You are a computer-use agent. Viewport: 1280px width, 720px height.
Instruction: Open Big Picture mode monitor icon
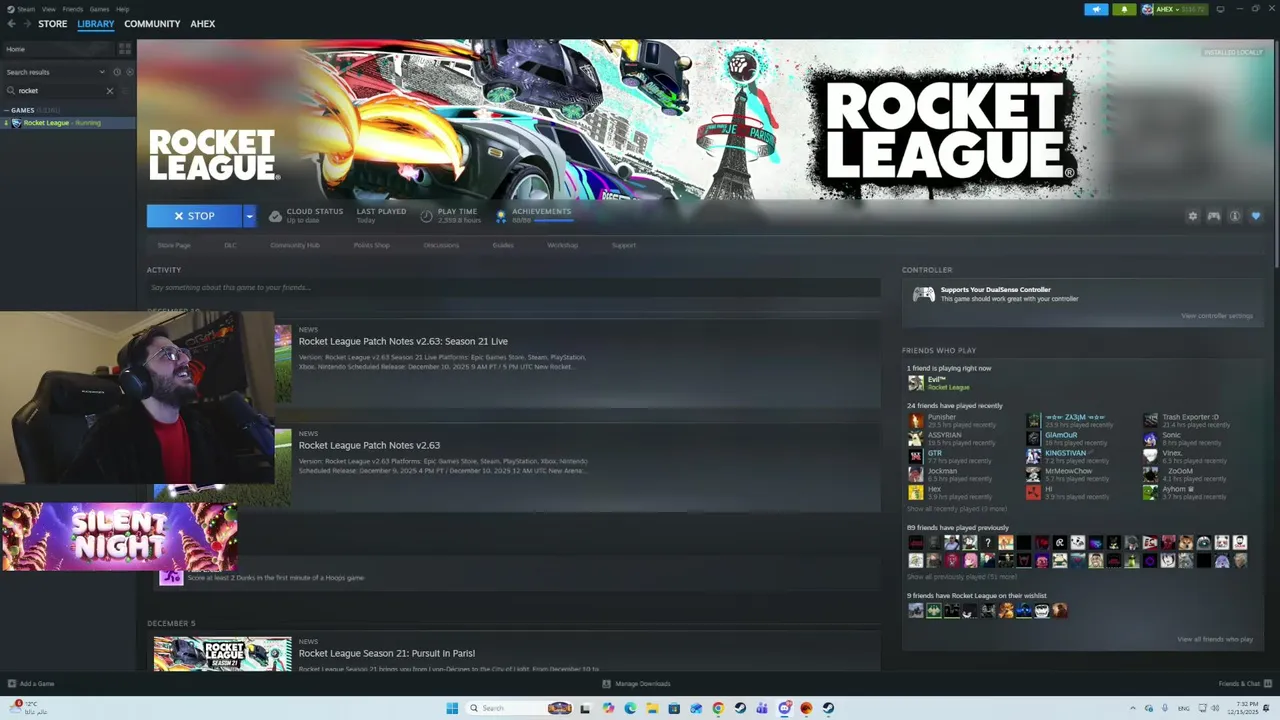[x=1219, y=9]
